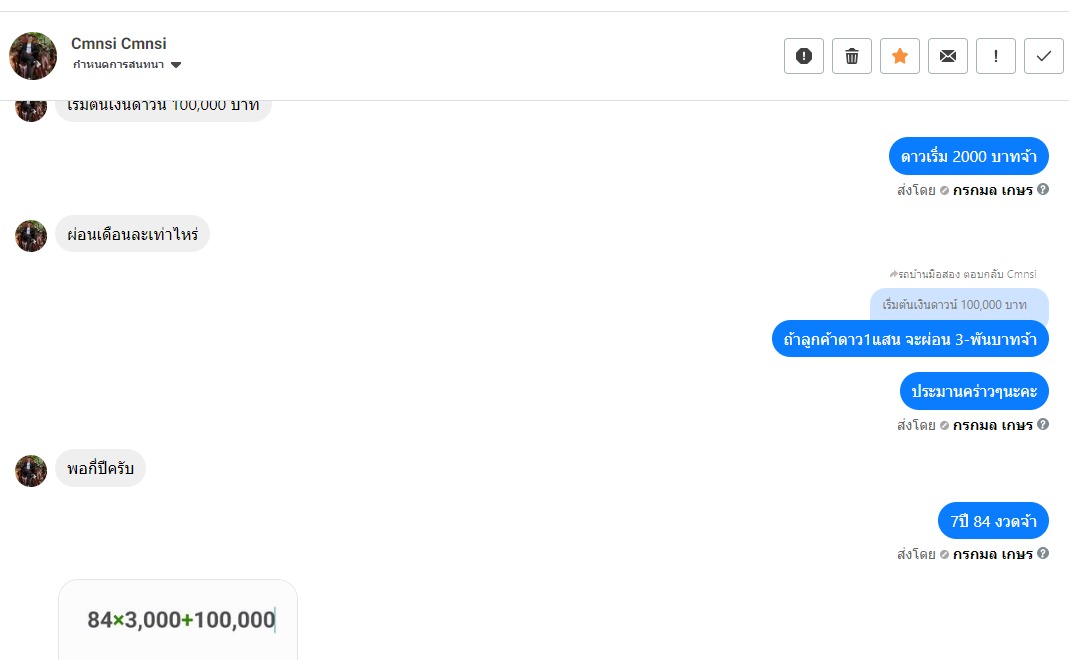The height and width of the screenshot is (660, 1069).
Task: Click help icon under 2000 บาท message
Action: pyautogui.click(x=1043, y=189)
